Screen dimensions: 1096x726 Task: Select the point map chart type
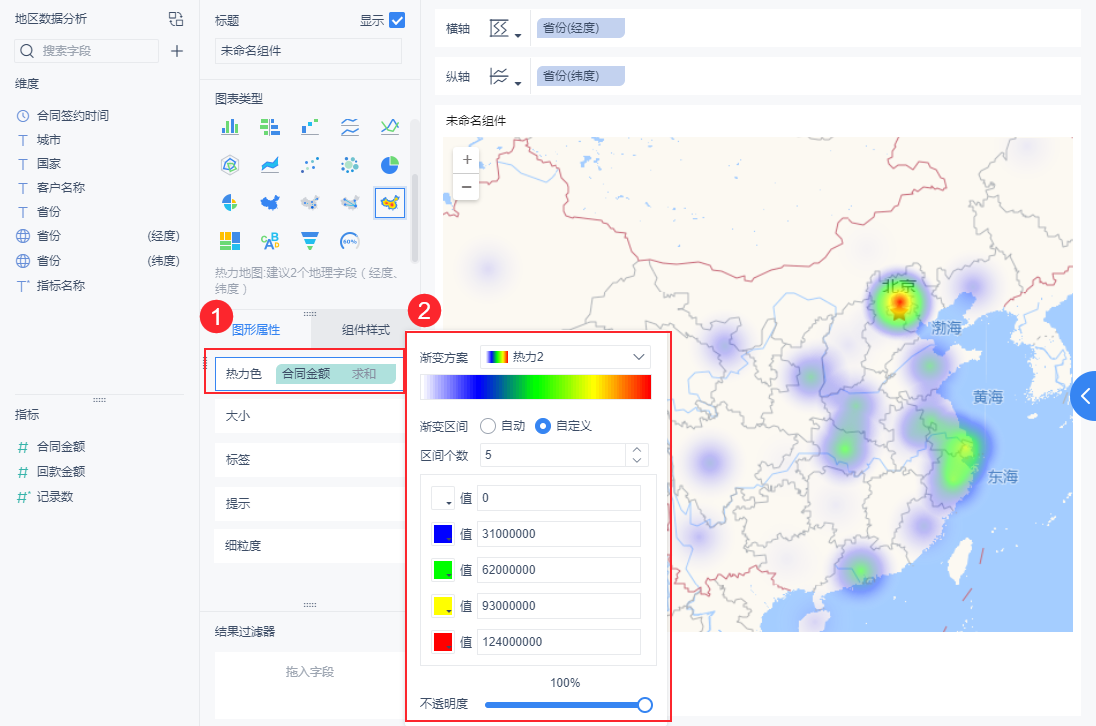tap(310, 203)
